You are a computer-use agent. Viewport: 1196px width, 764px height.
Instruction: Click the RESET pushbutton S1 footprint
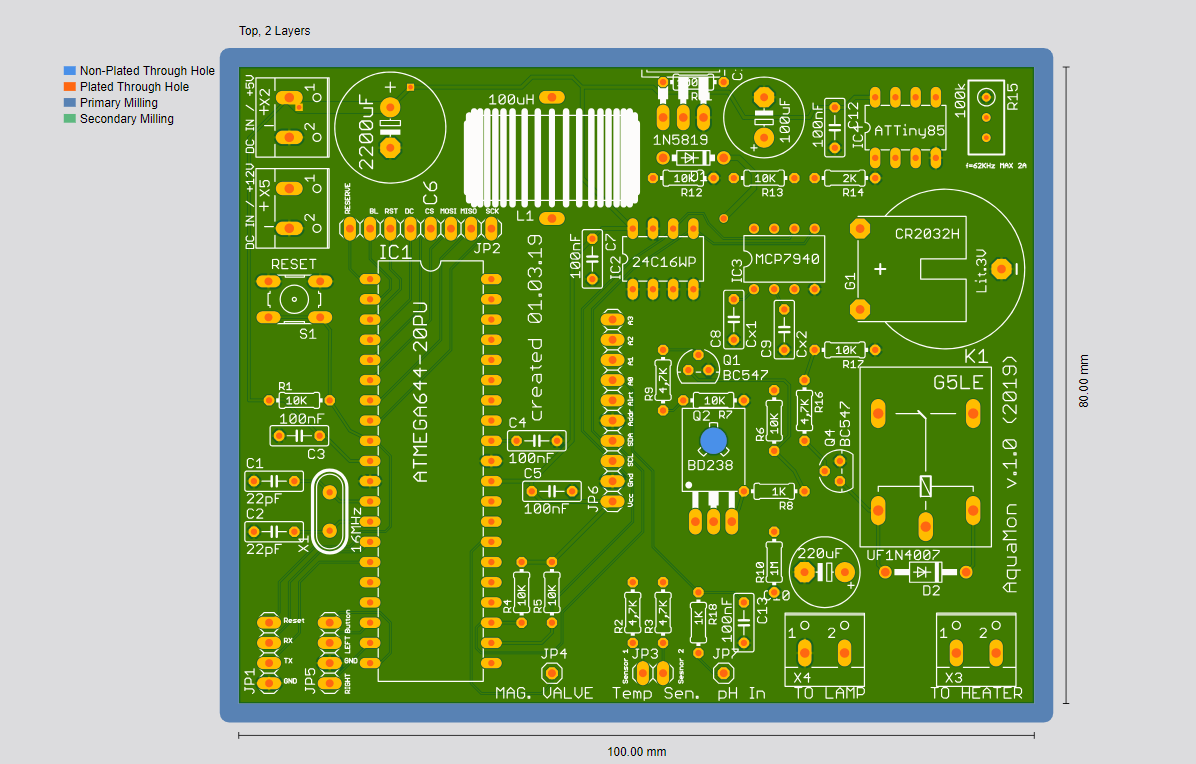coord(294,299)
